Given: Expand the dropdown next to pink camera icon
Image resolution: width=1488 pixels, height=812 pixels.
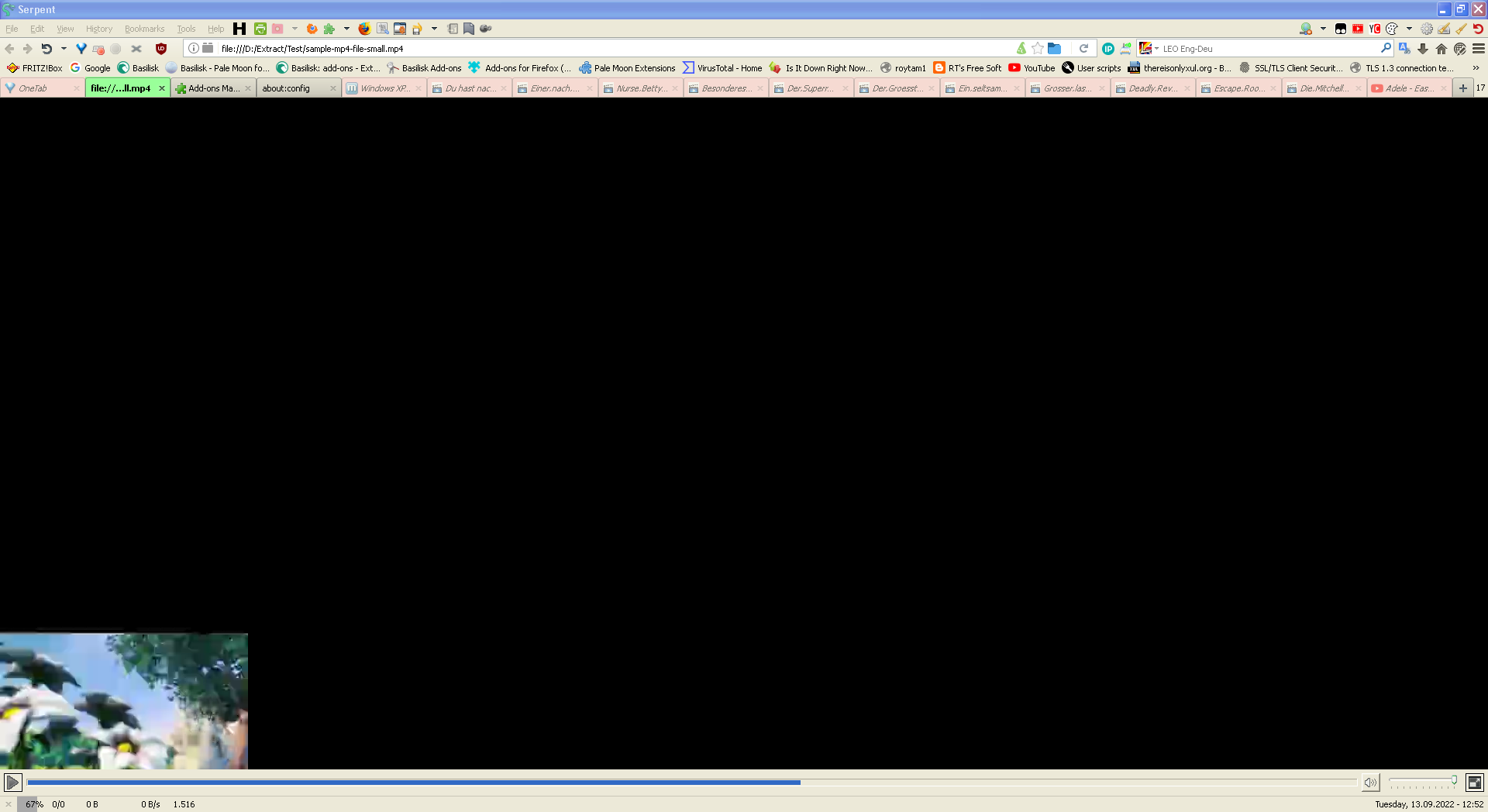Looking at the screenshot, I should 294,29.
